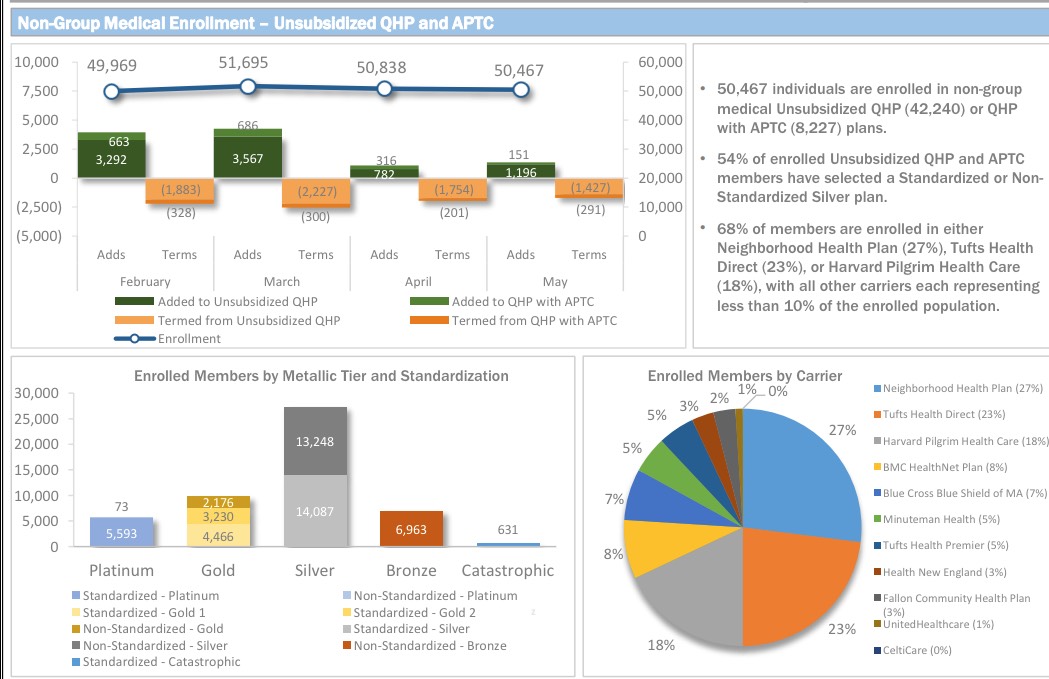Image resolution: width=1049 pixels, height=679 pixels.
Task: Click the Minuteman Health legend swatch
Action: coord(877,519)
